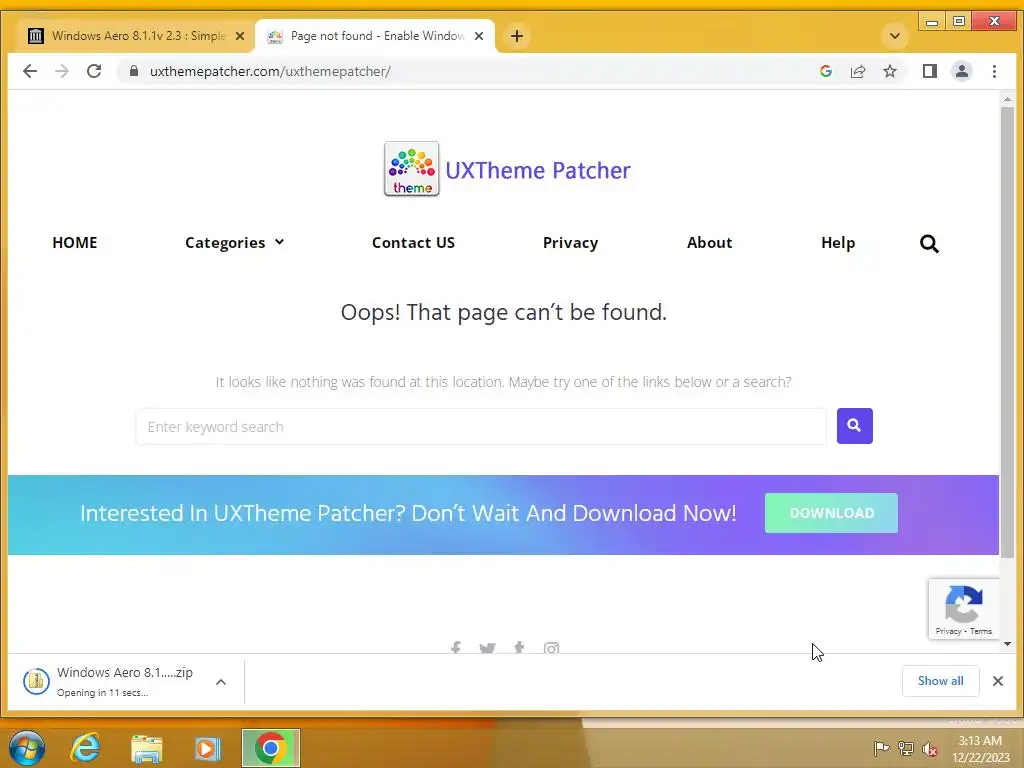Image resolution: width=1024 pixels, height=768 pixels.
Task: Expand the Categories menu
Action: (x=234, y=243)
